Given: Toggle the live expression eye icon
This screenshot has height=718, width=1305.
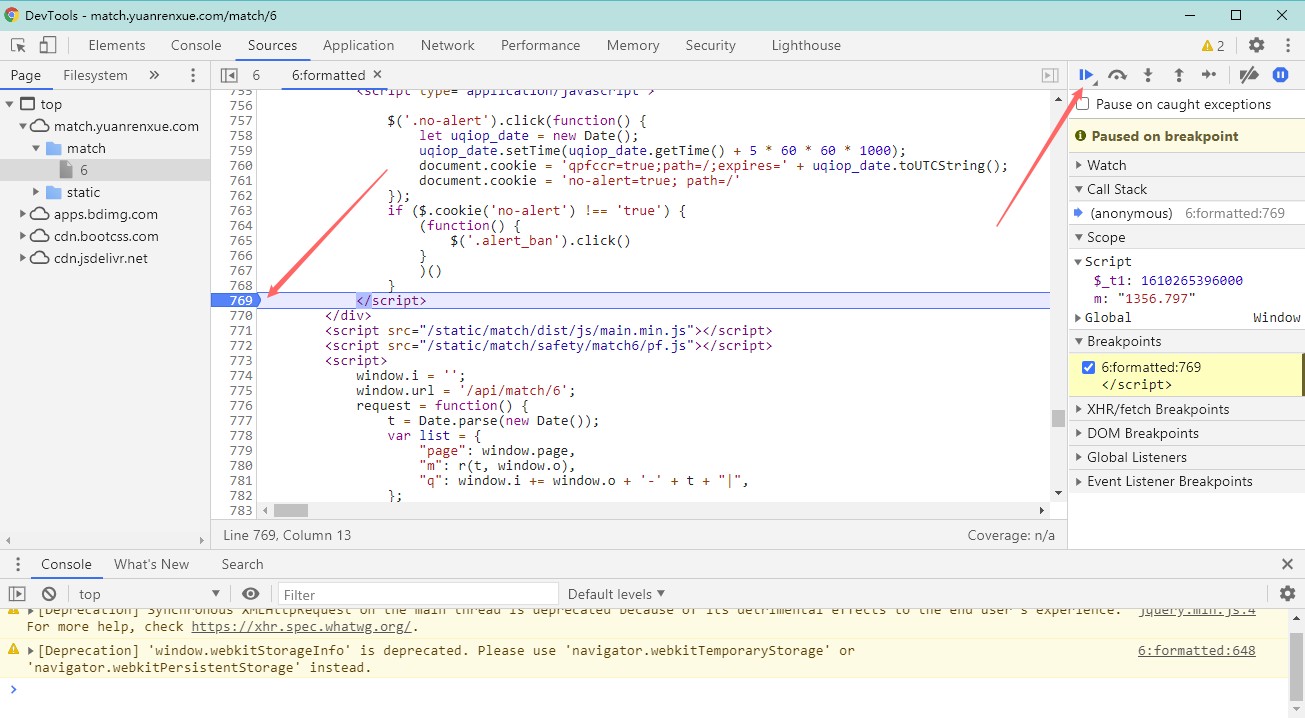Looking at the screenshot, I should [x=251, y=594].
